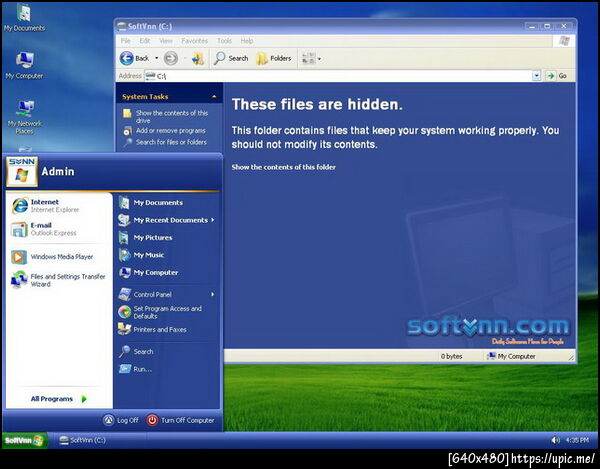Open the Views dropdown arrow
This screenshot has width=600, height=469.
(320, 59)
